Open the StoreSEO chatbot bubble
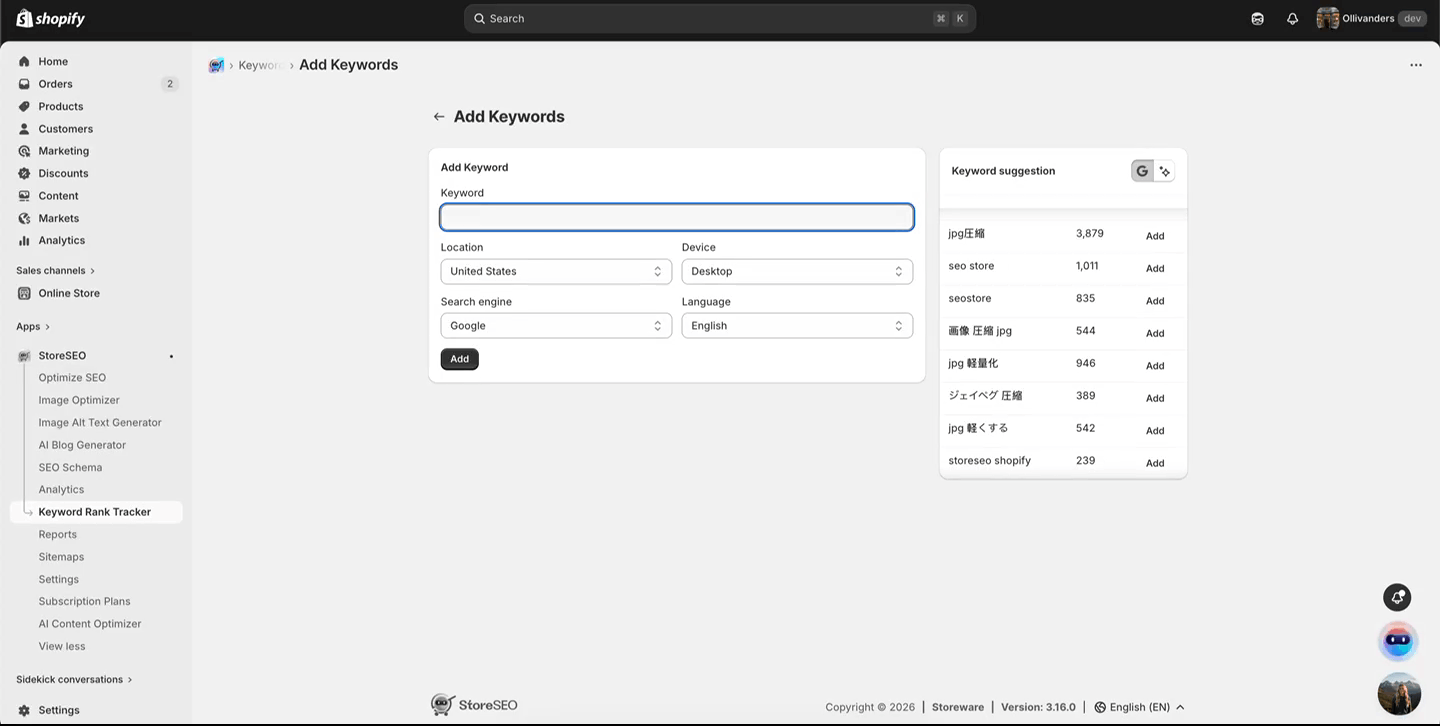 (1397, 641)
